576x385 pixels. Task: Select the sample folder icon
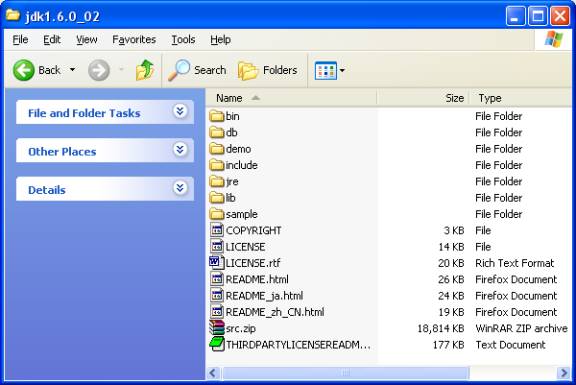coord(217,214)
